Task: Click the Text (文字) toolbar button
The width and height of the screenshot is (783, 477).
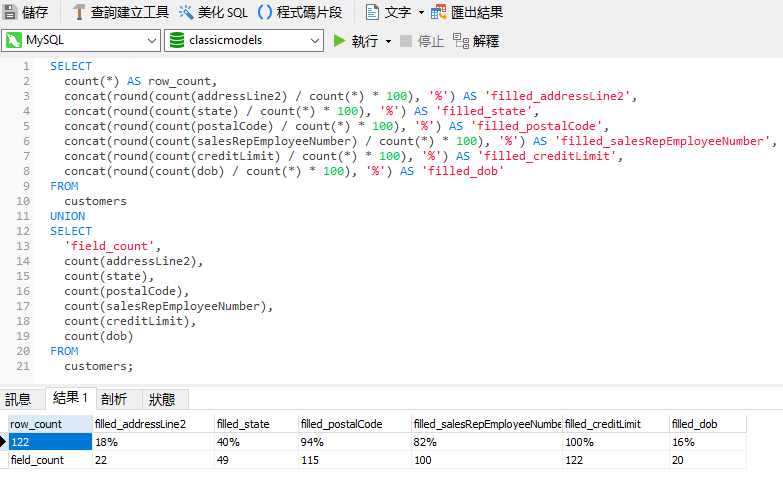Action: pos(388,12)
